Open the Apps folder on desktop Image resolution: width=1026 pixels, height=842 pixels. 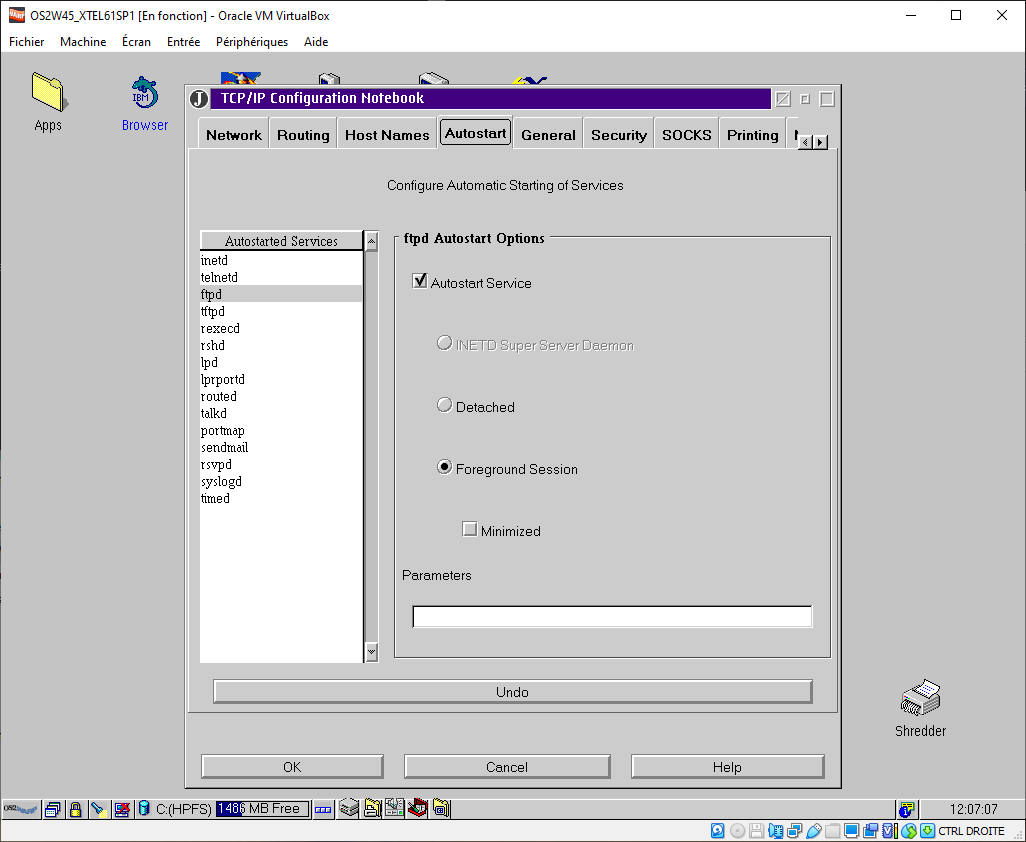coord(47,93)
